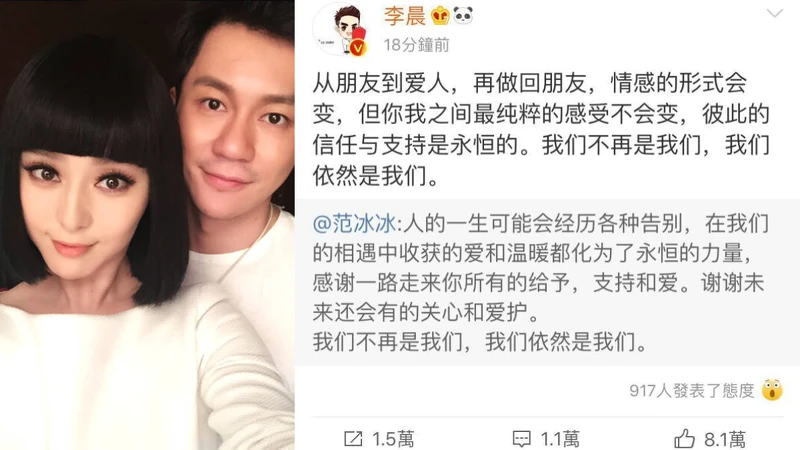
Task: Click the orange V verification badge
Action: [359, 48]
